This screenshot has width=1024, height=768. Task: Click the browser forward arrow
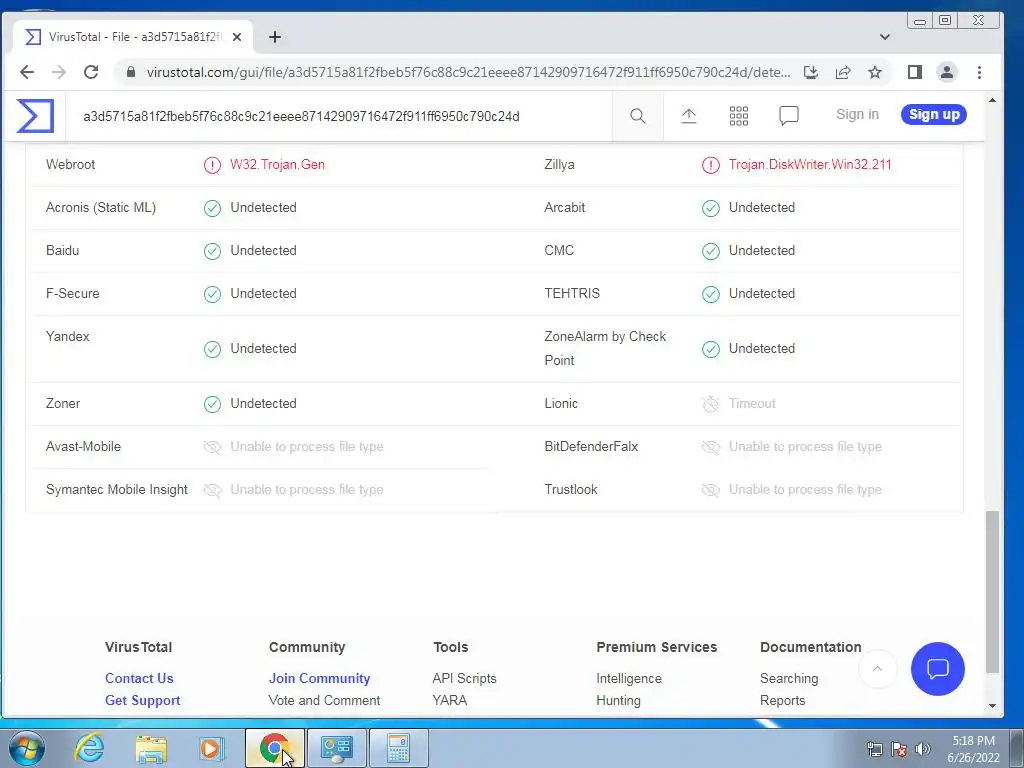pos(59,72)
